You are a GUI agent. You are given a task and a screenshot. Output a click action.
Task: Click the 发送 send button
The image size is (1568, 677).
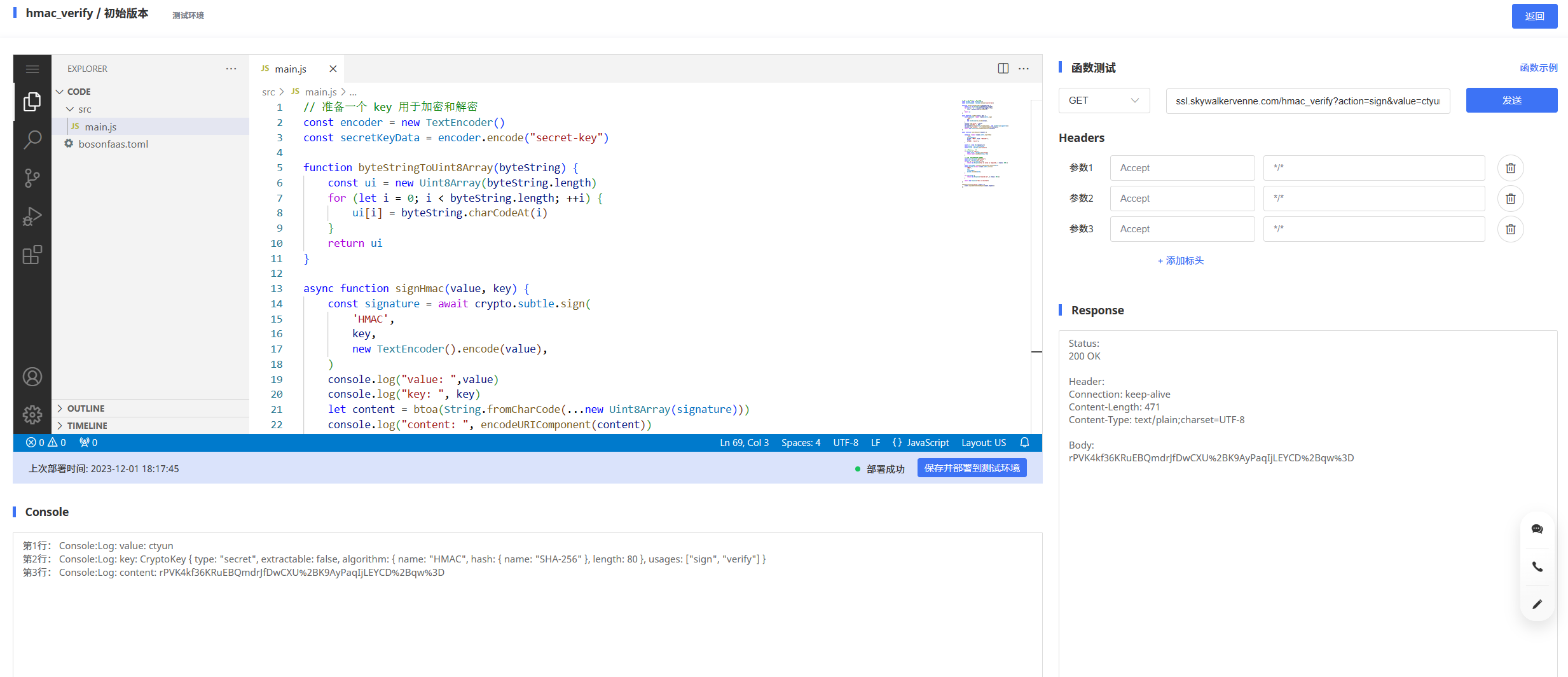point(1511,101)
